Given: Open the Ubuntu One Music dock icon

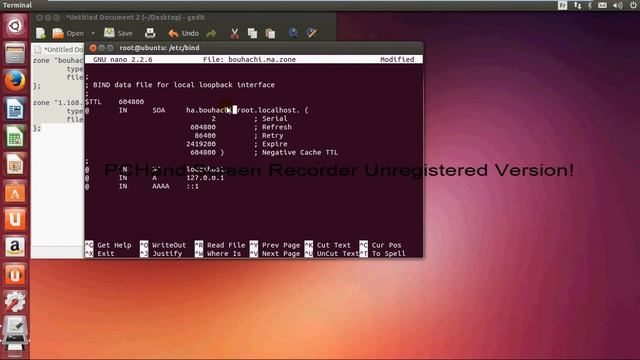Looking at the screenshot, I should click(x=15, y=274).
